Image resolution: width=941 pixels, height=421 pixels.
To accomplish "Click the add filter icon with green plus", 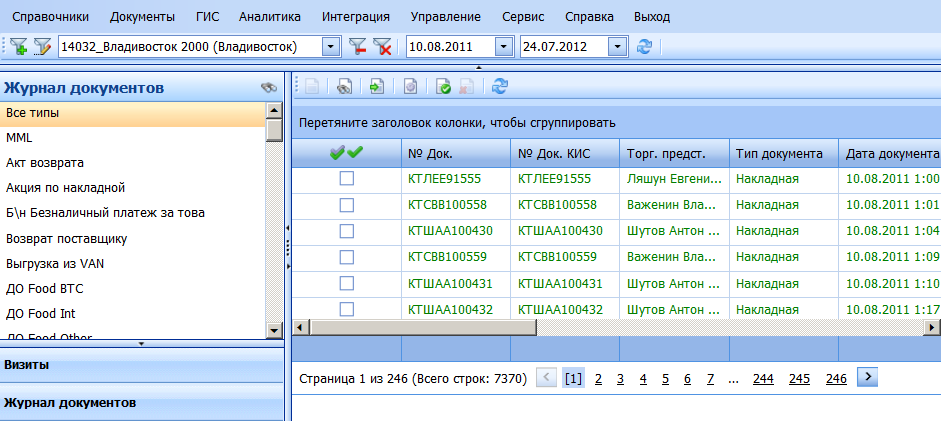I will 18,46.
